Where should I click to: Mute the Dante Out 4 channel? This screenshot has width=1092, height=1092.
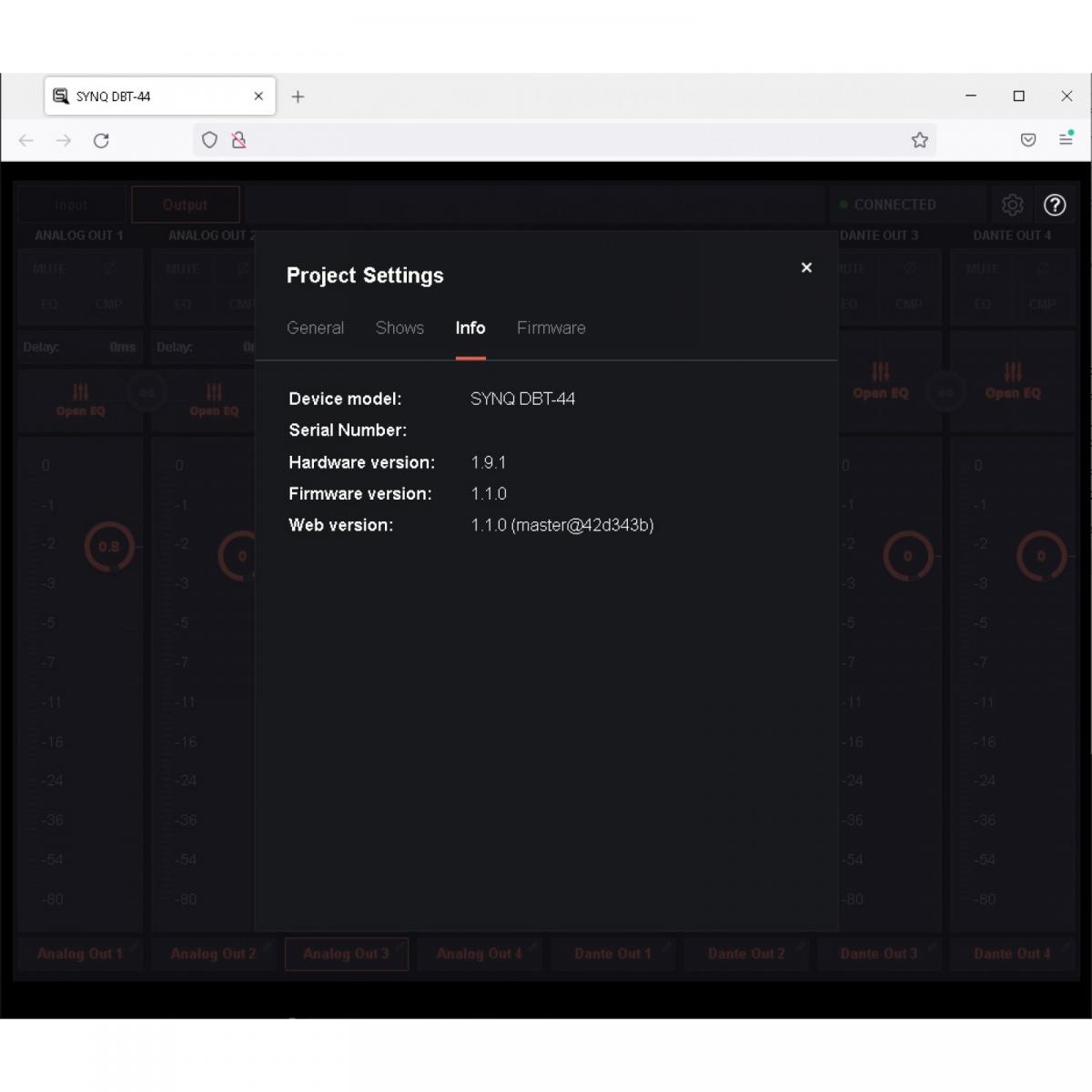982,269
